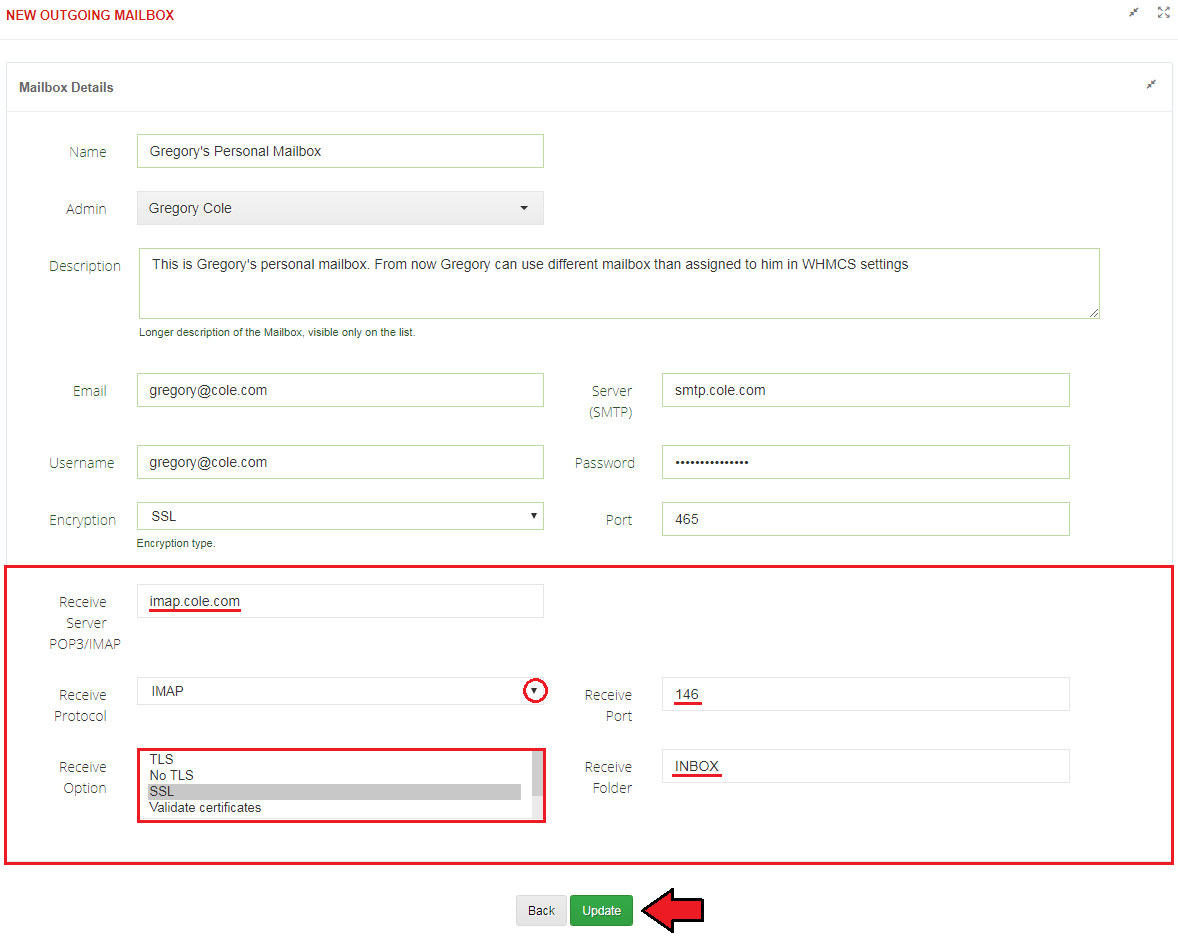Click the 'Encryption type.' hint text
This screenshot has width=1178, height=942.
click(x=176, y=543)
